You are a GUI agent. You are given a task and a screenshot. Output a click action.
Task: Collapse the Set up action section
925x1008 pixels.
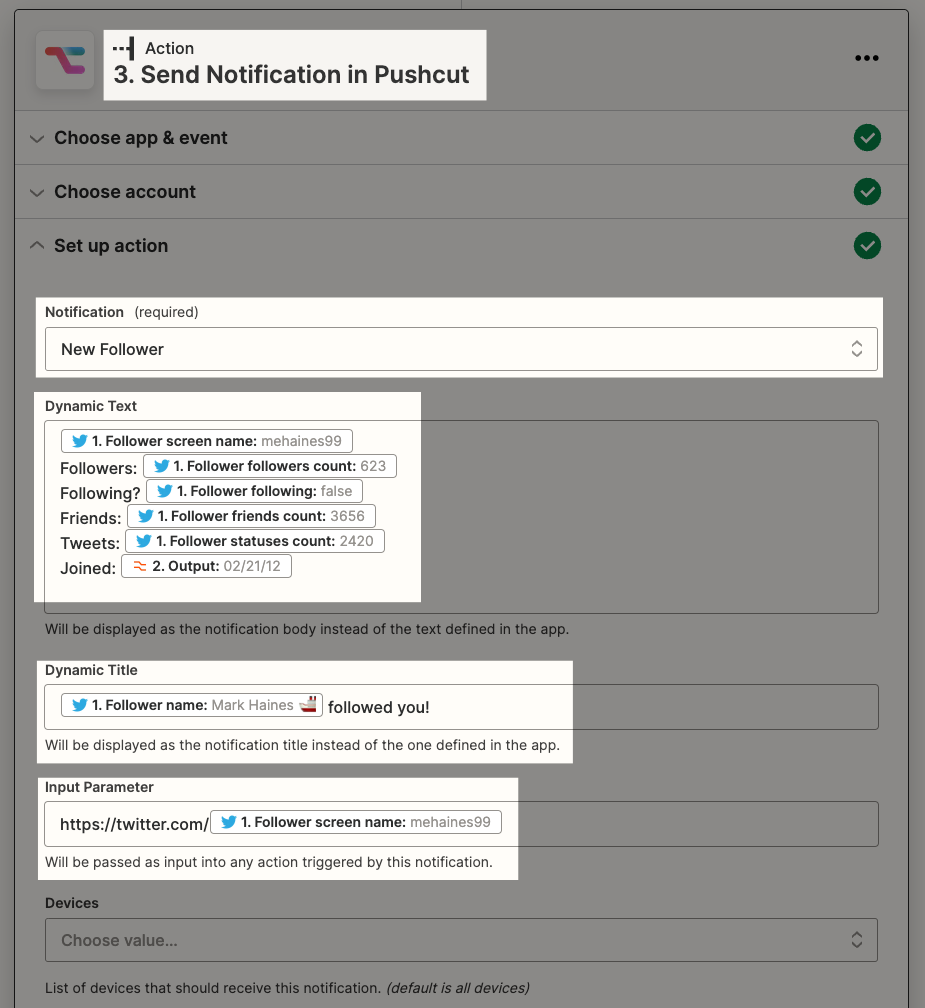[462, 246]
